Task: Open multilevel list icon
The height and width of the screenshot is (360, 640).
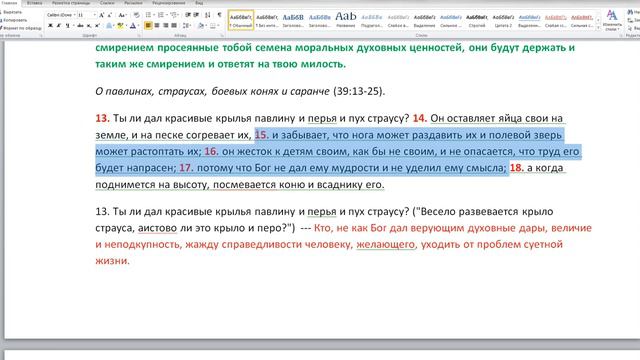Action: pyautogui.click(x=174, y=15)
